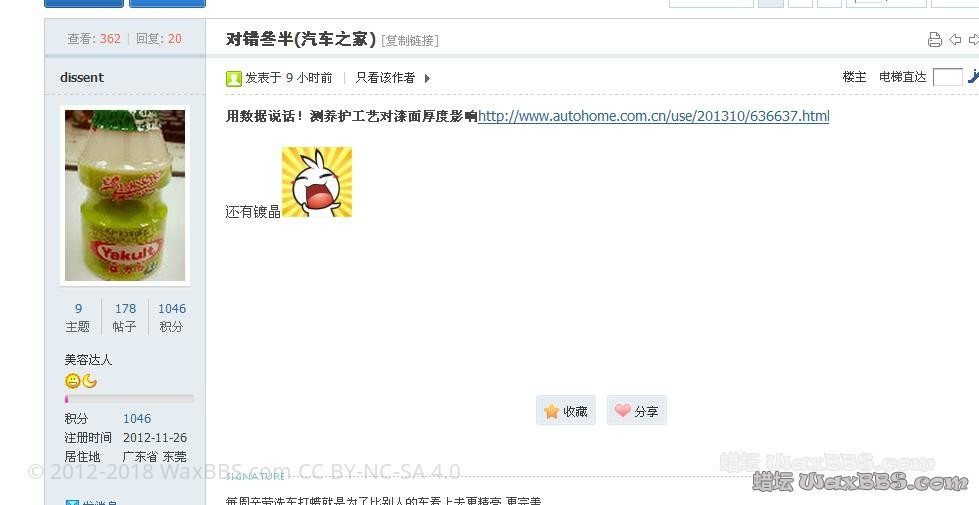The image size is (979, 505).
Task: Click the laughing rabbit emoticon image
Action: click(317, 182)
